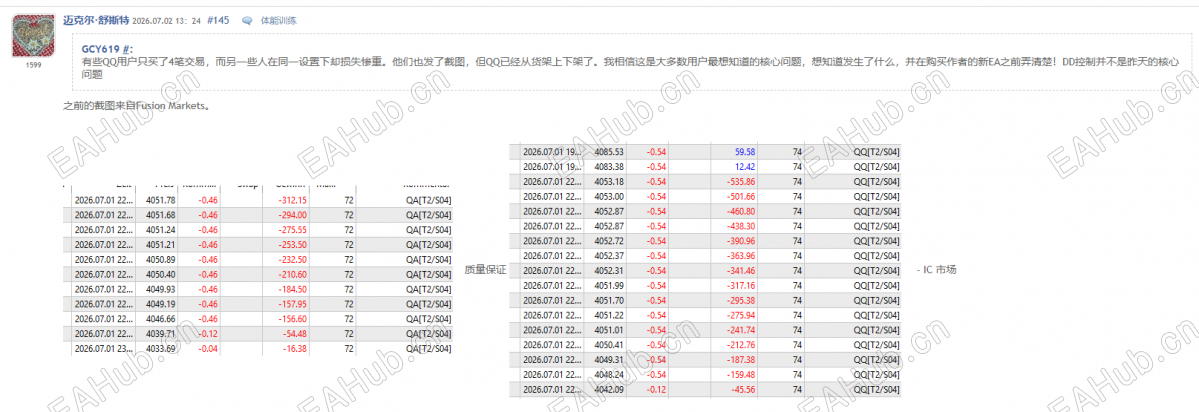Select loss value -501.66

[739, 196]
